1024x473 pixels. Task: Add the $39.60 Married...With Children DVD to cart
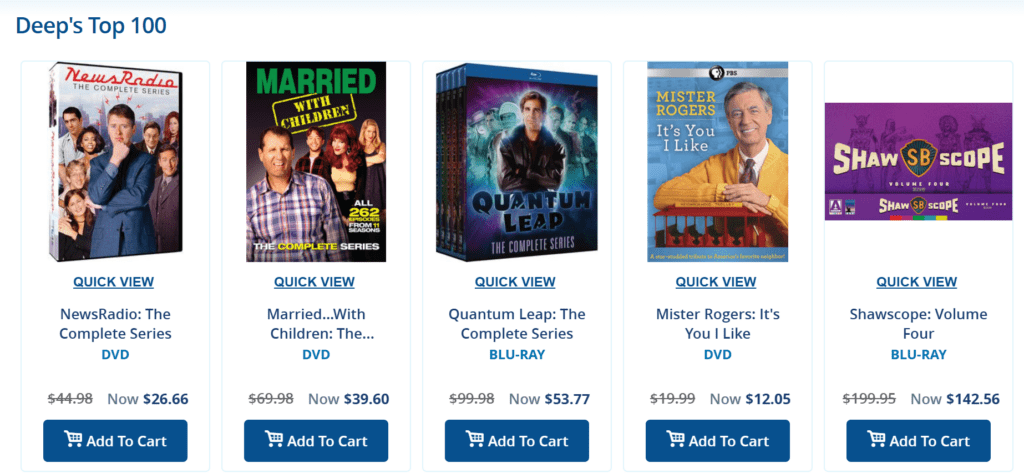point(316,441)
